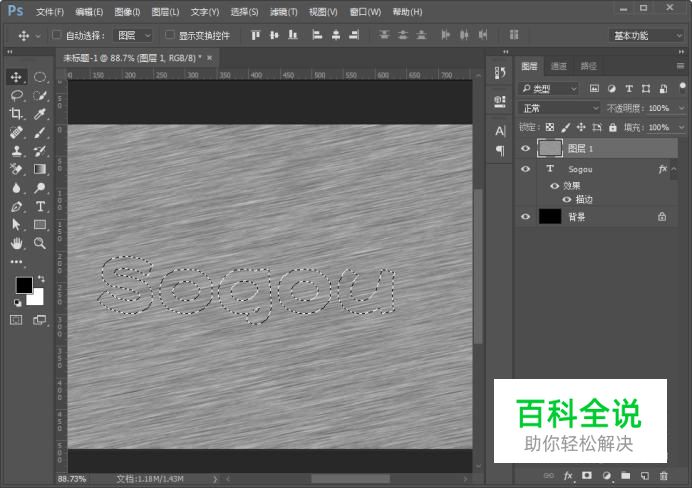Select the Quick Selection tool
The width and height of the screenshot is (692, 488).
click(x=40, y=95)
